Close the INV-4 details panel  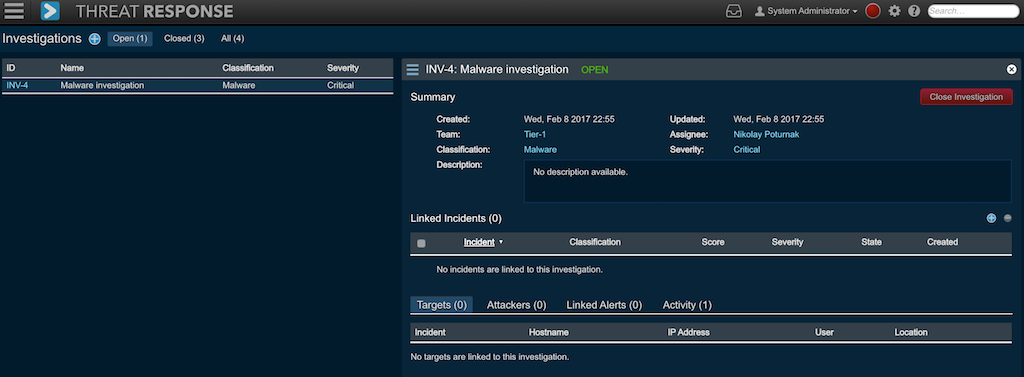coord(1012,69)
